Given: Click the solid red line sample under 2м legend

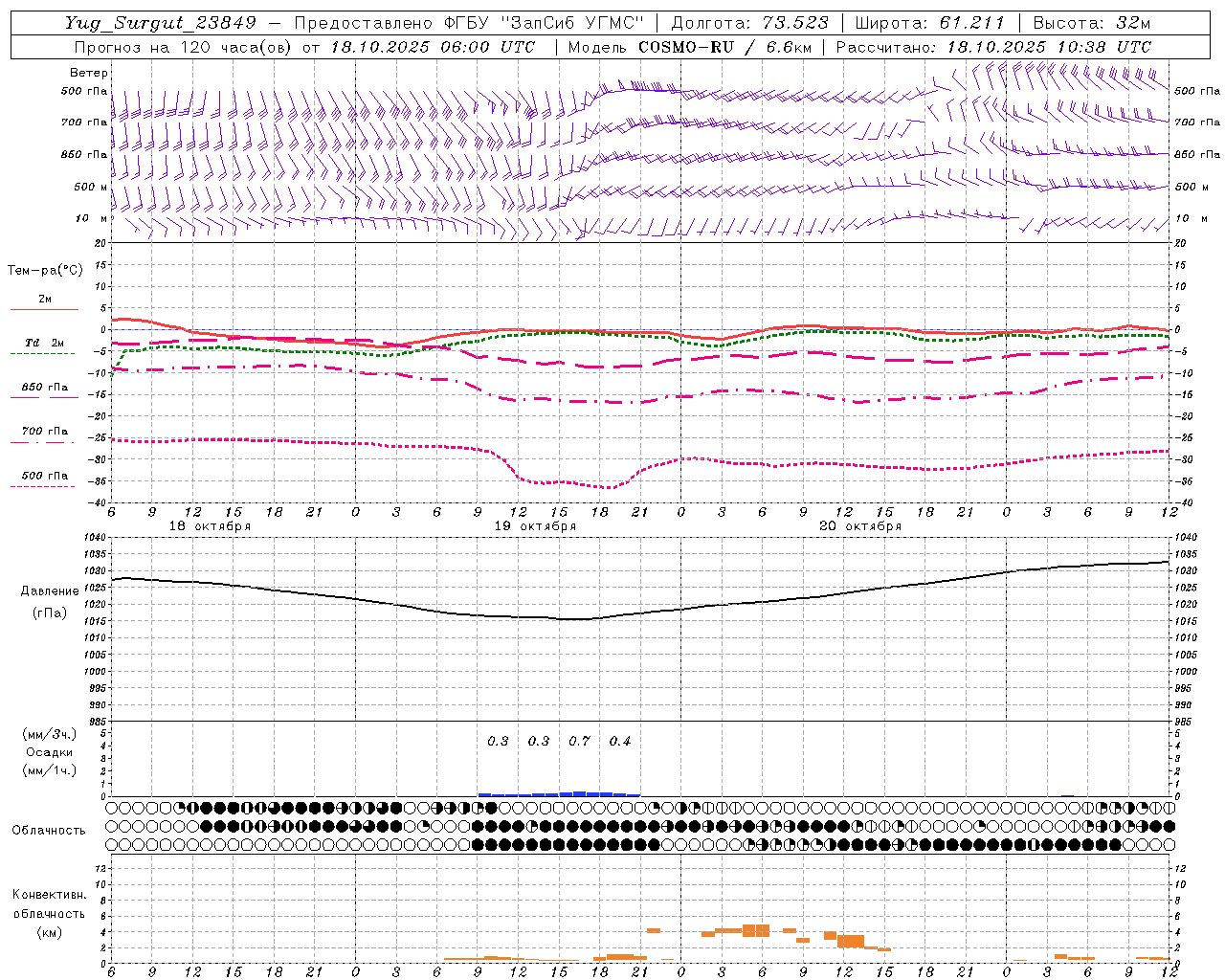Looking at the screenshot, I should (44, 310).
